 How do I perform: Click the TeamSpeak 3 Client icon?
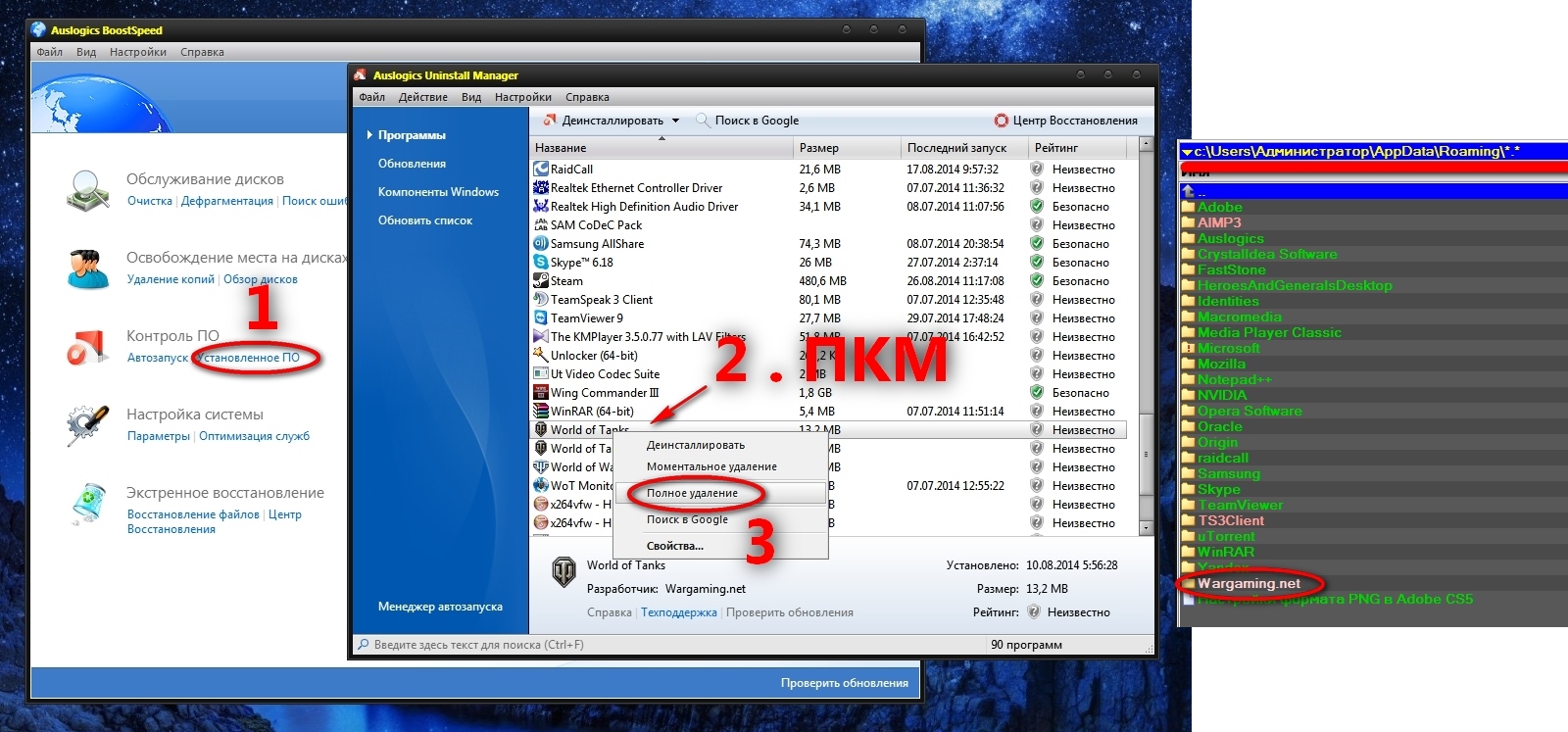point(540,300)
